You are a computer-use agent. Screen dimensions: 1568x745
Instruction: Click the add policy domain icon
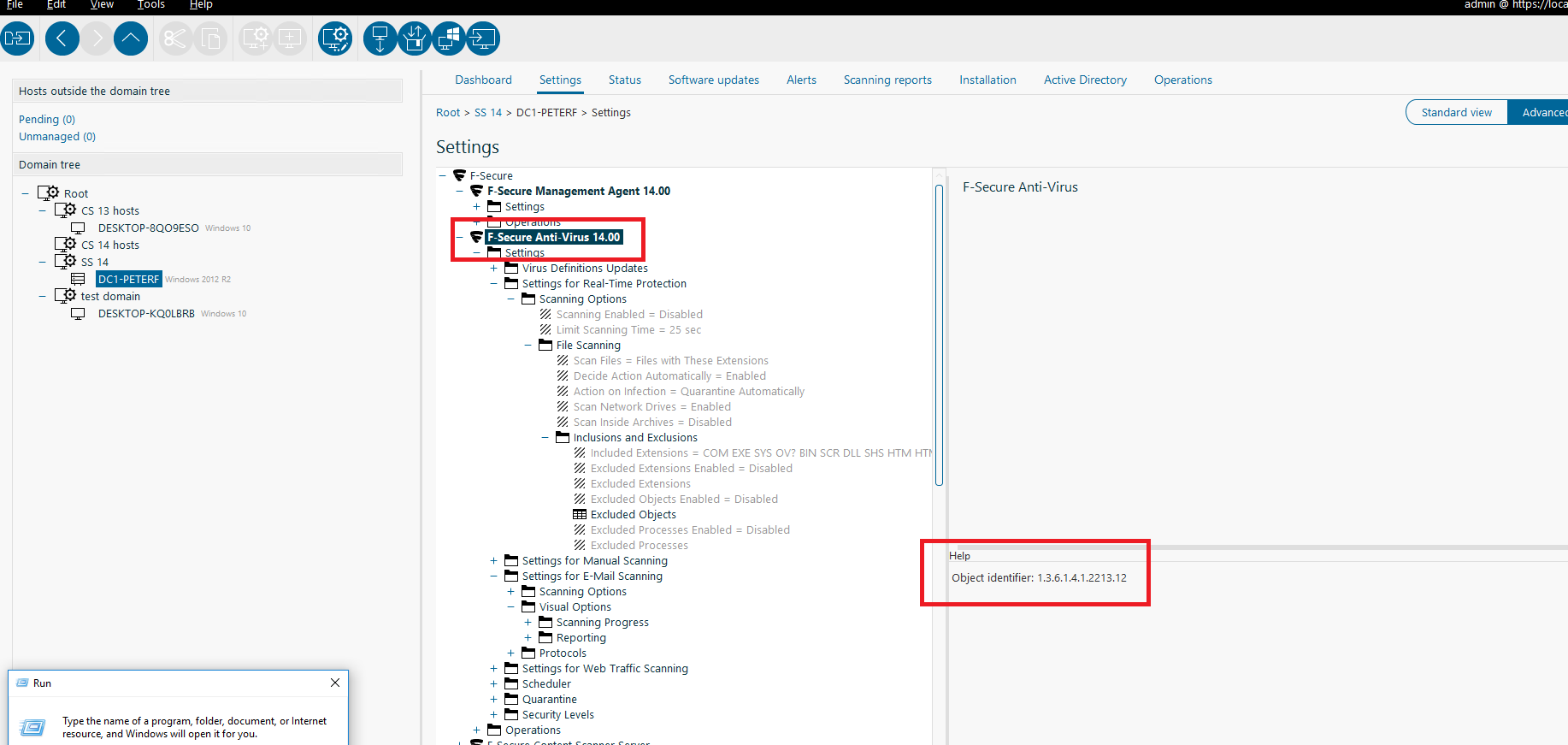pos(256,38)
